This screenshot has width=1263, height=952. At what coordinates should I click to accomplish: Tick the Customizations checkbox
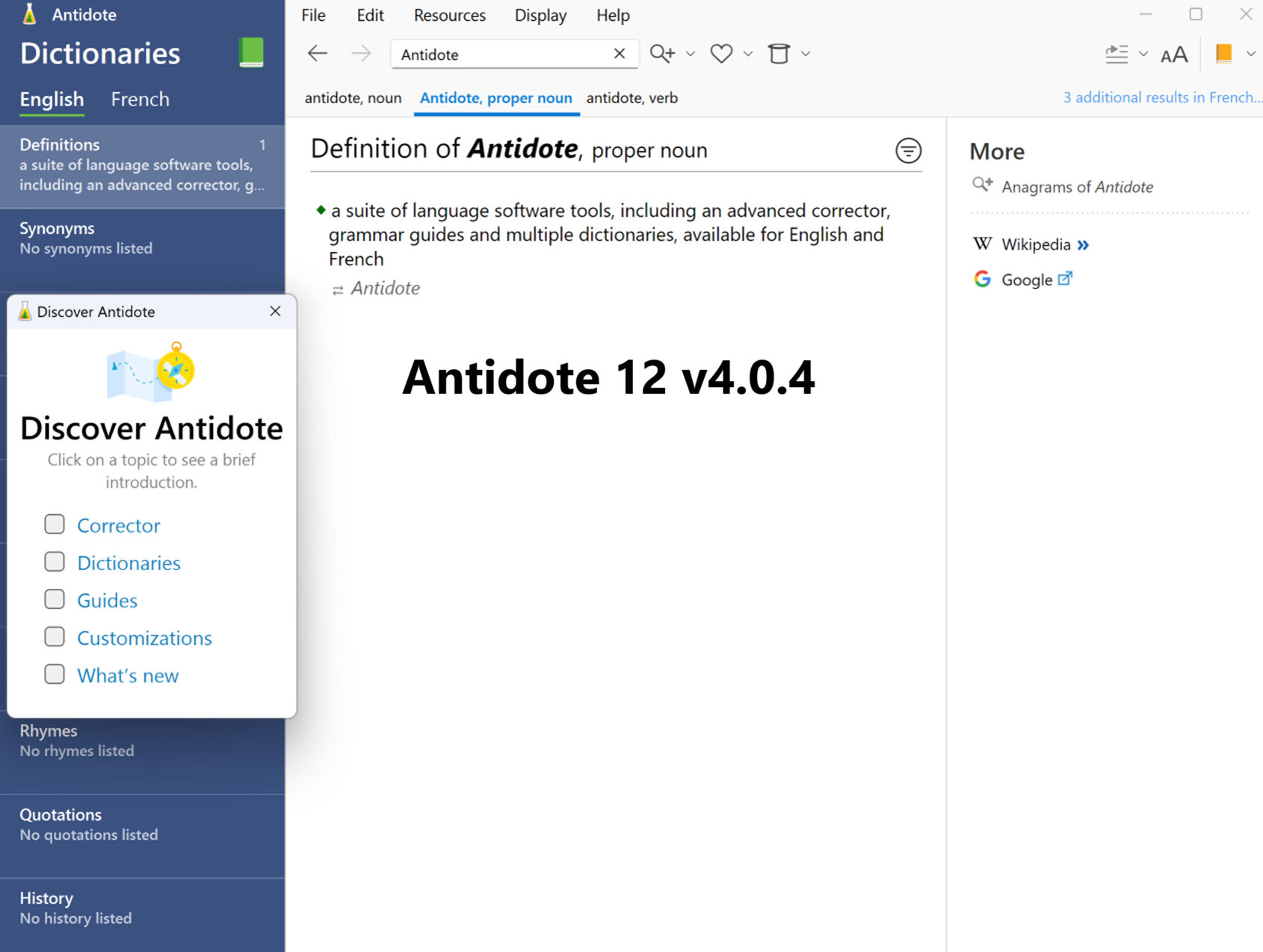click(55, 637)
